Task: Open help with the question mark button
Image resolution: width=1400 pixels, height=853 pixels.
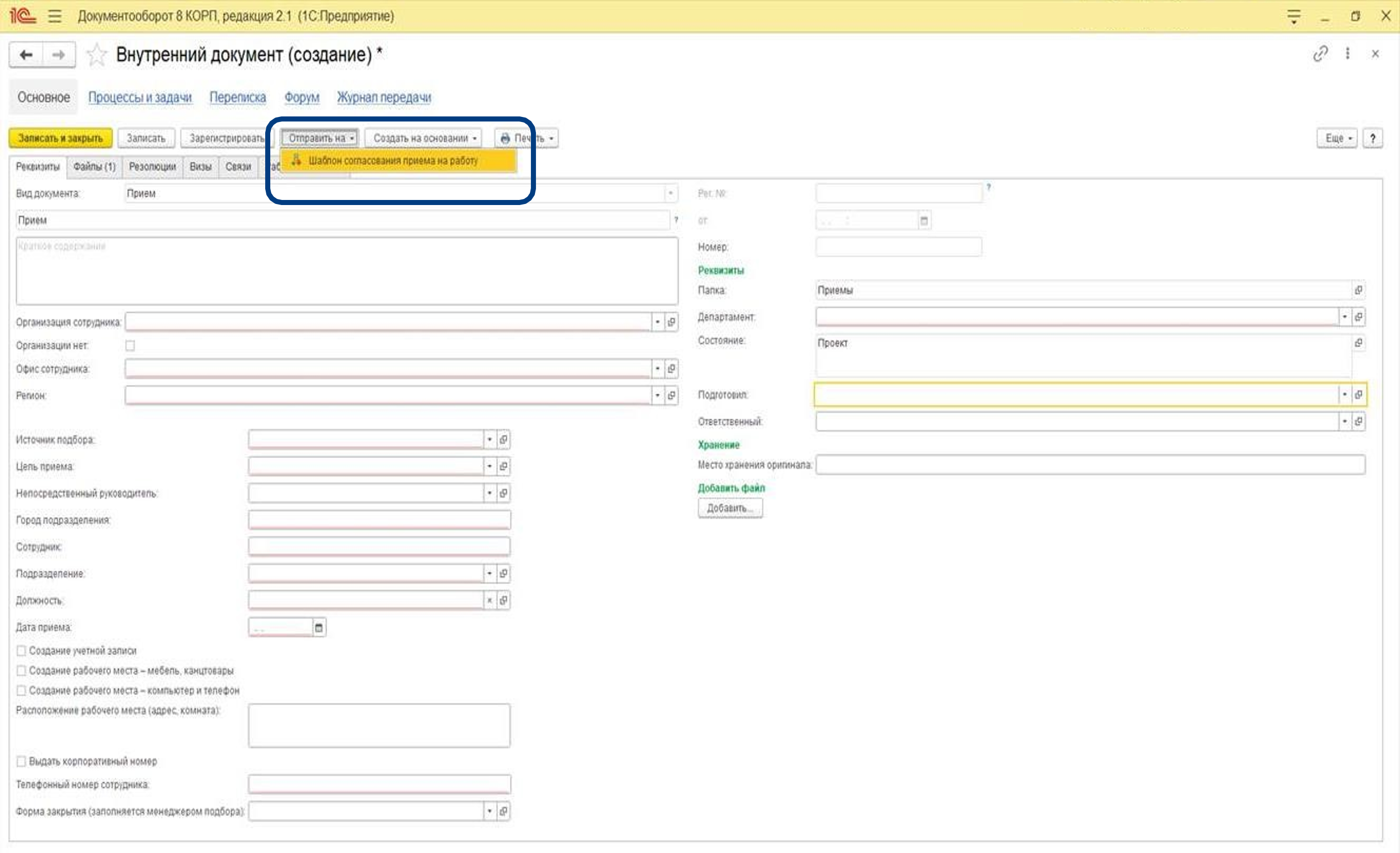Action: tap(1373, 138)
